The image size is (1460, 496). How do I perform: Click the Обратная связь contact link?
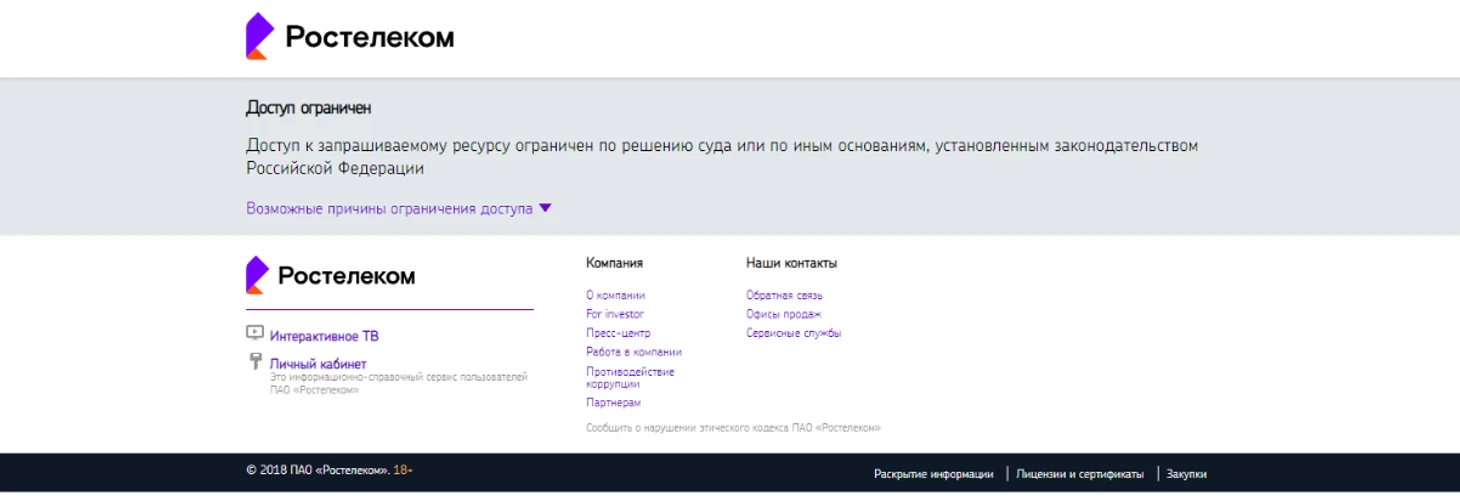(784, 295)
